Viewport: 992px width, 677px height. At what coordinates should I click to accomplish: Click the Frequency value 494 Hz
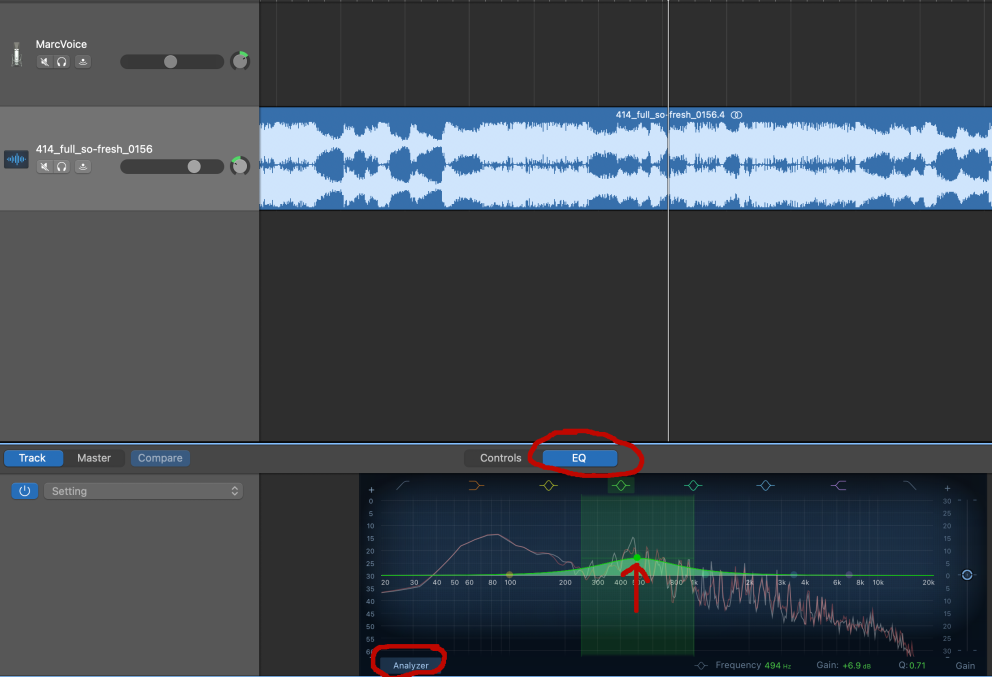pyautogui.click(x=778, y=666)
